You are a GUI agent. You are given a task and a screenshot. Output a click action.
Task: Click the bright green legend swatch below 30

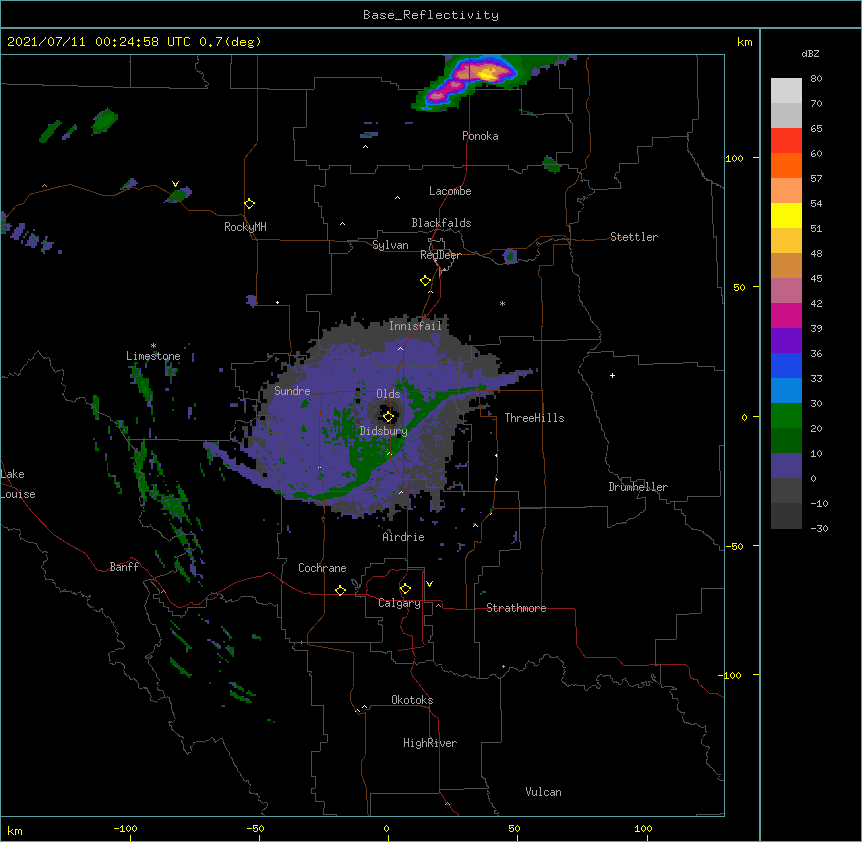tap(786, 416)
